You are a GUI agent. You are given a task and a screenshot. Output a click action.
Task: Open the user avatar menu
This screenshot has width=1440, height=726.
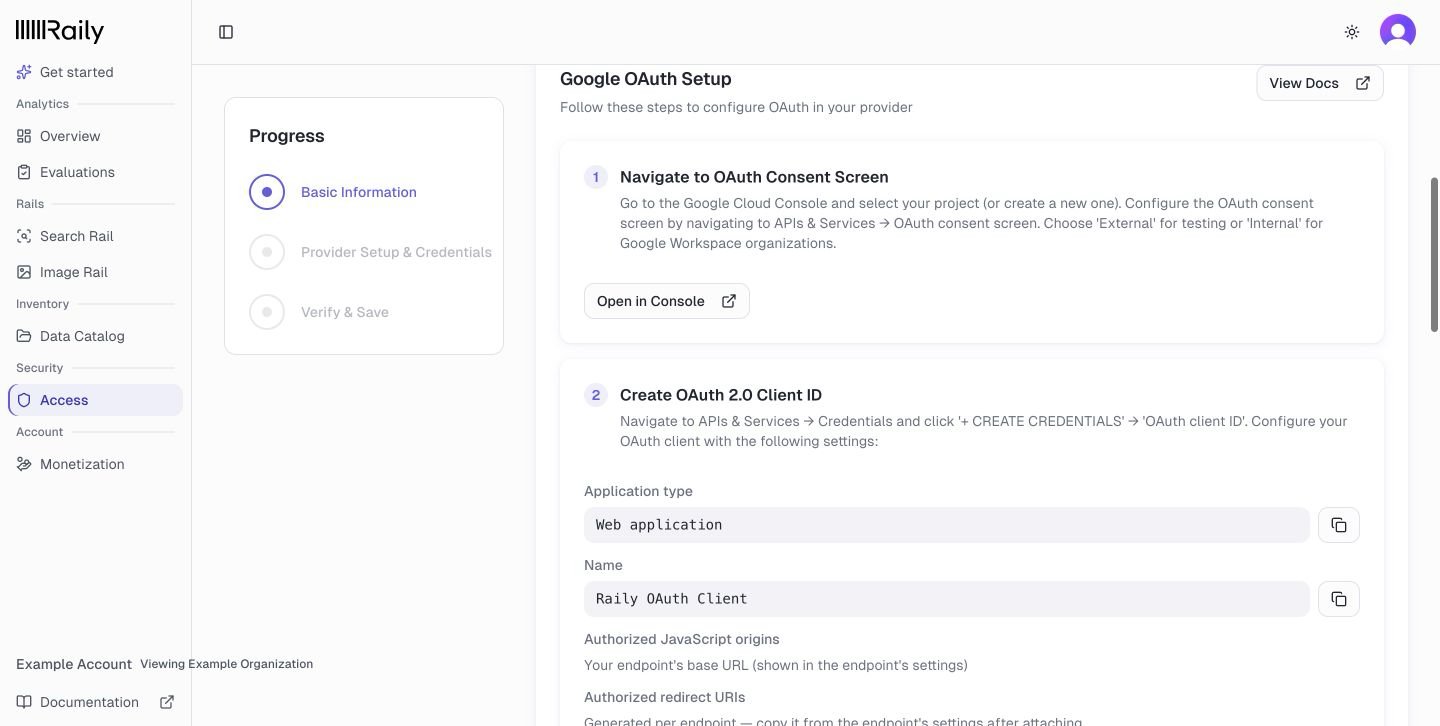point(1398,32)
